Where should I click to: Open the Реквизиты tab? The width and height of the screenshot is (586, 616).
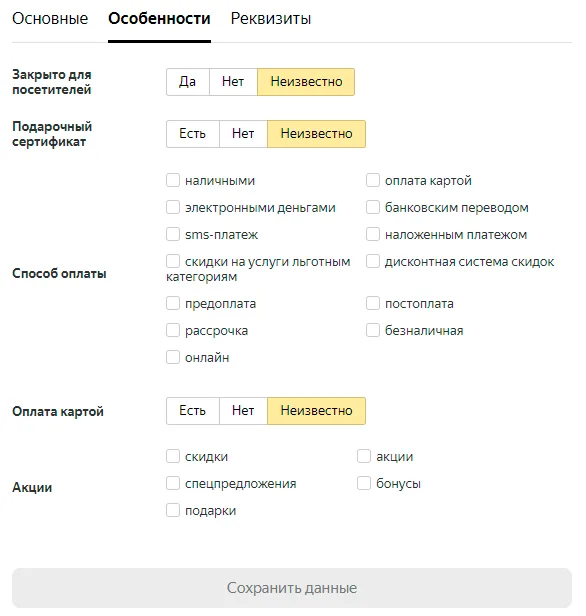click(271, 18)
